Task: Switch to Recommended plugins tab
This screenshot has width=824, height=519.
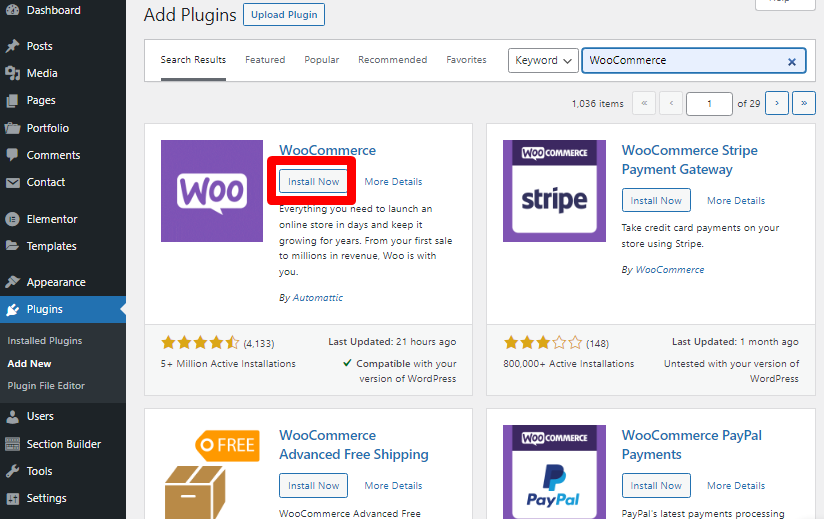Action: point(393,60)
